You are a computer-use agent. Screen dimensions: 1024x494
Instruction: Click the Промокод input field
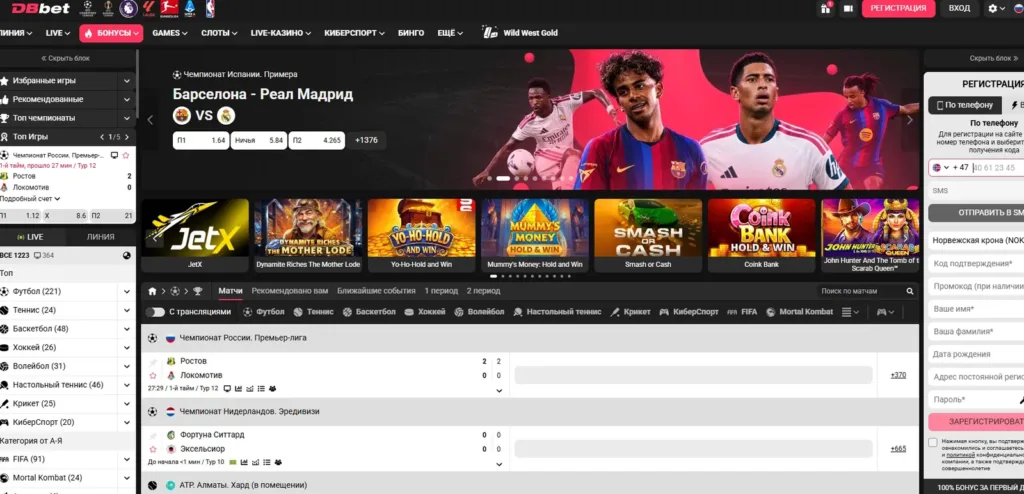coord(976,286)
